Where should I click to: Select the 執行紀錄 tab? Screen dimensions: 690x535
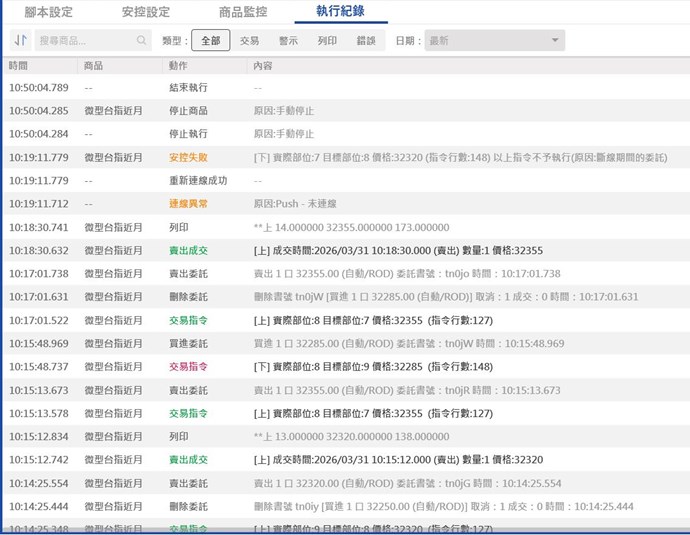coord(339,12)
